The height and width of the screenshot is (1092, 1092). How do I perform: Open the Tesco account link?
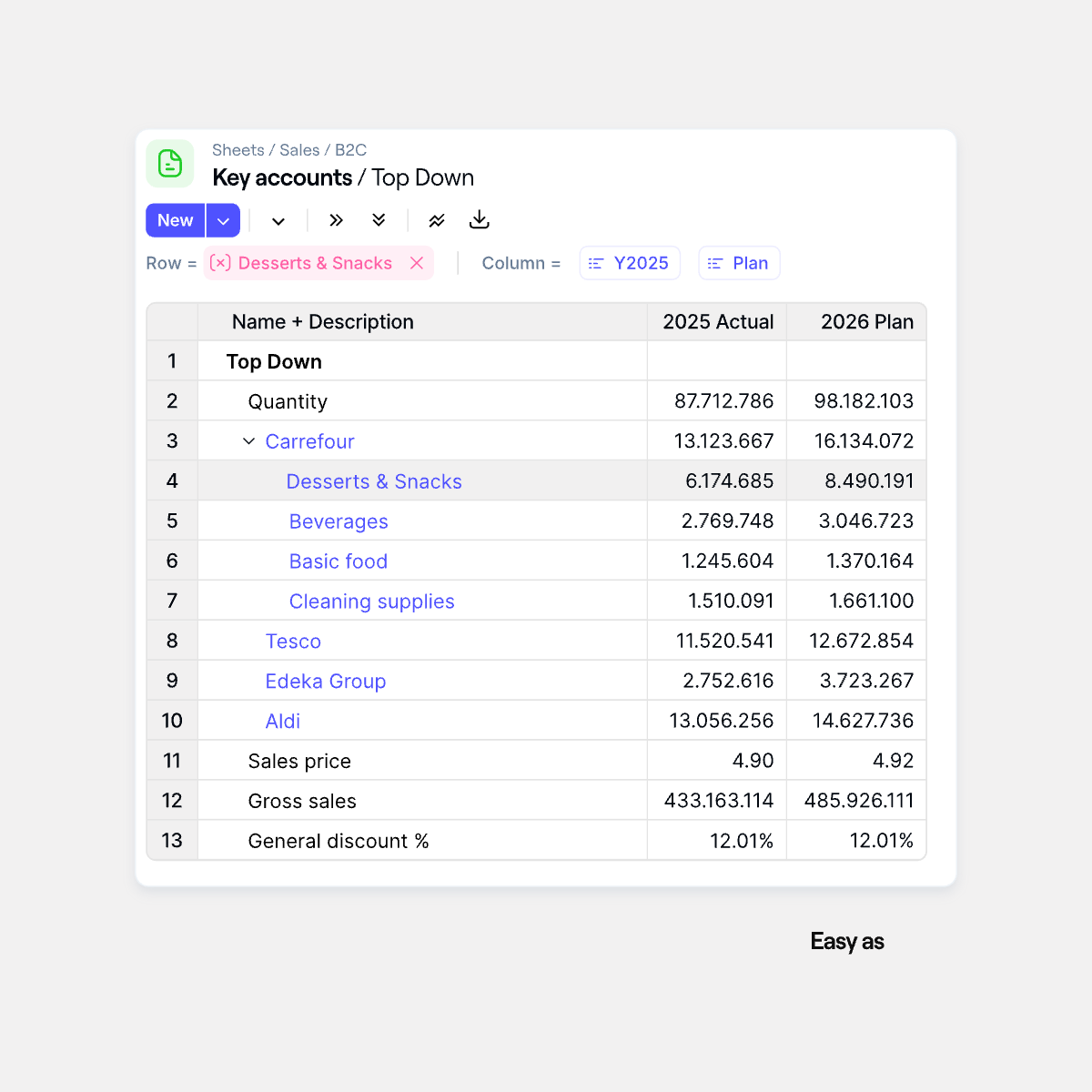(293, 642)
